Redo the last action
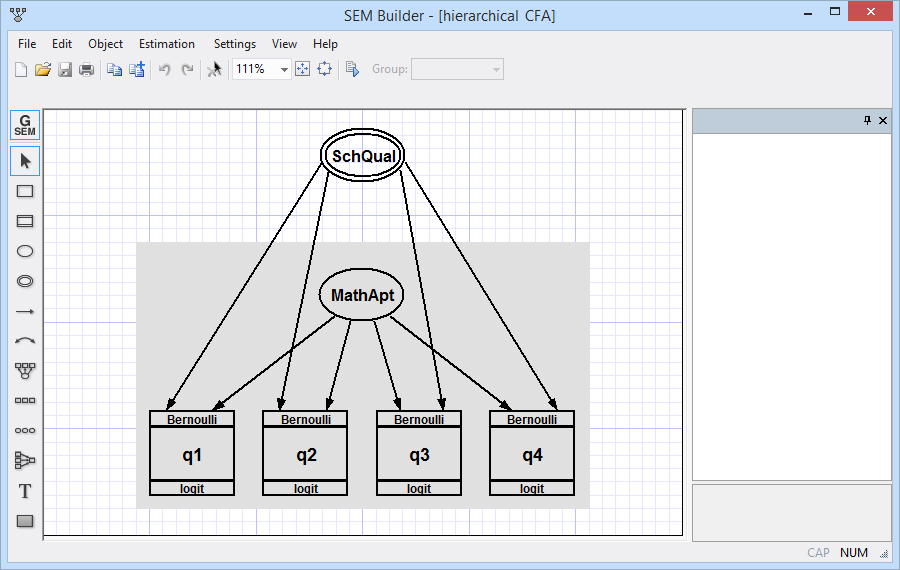Viewport: 900px width, 570px height. pos(187,69)
